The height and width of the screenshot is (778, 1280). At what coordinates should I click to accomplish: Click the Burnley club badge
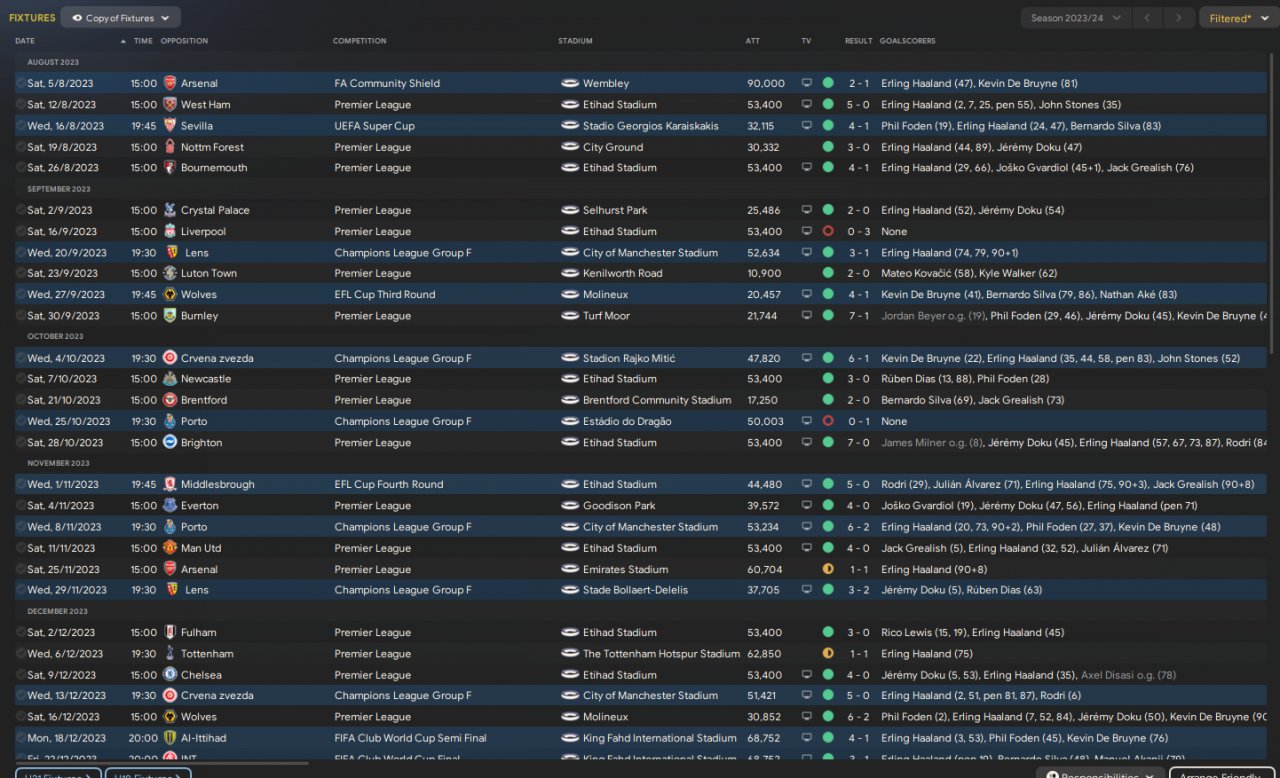[170, 315]
